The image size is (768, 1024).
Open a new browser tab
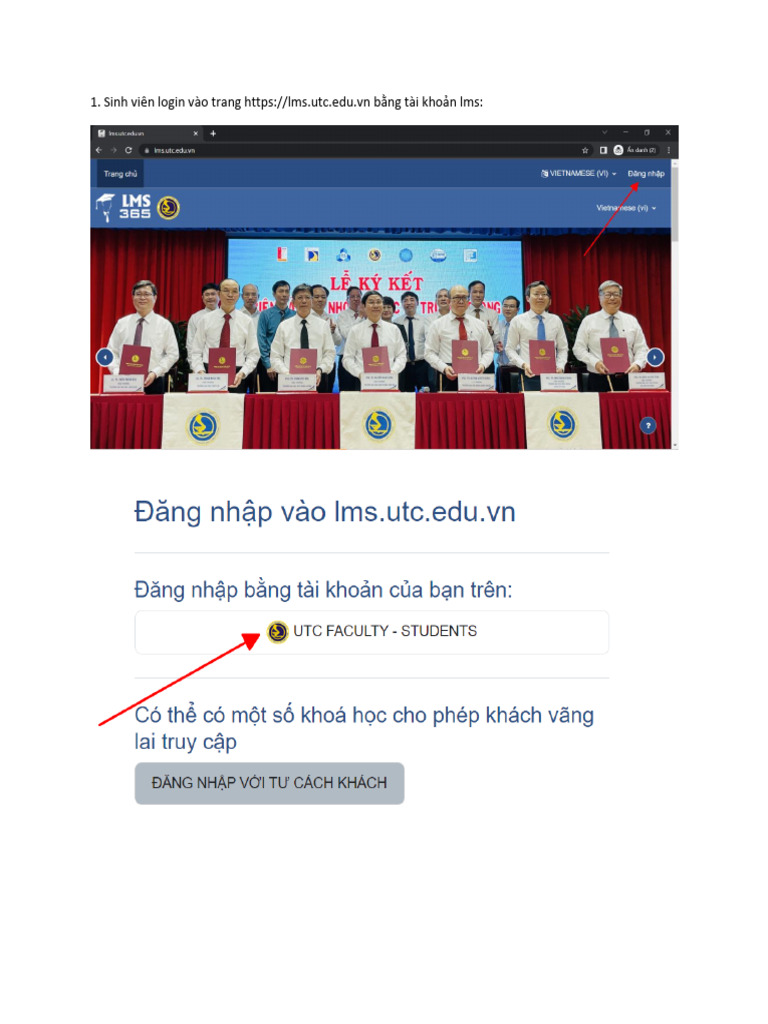(213, 133)
